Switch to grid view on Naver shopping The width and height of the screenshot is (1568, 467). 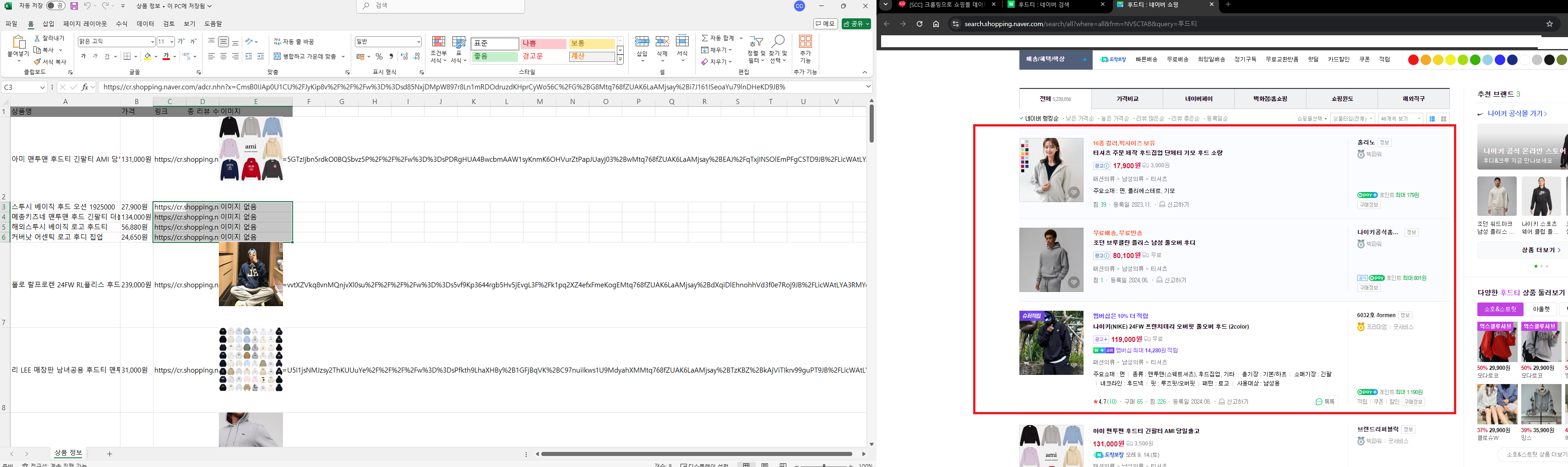(1444, 119)
